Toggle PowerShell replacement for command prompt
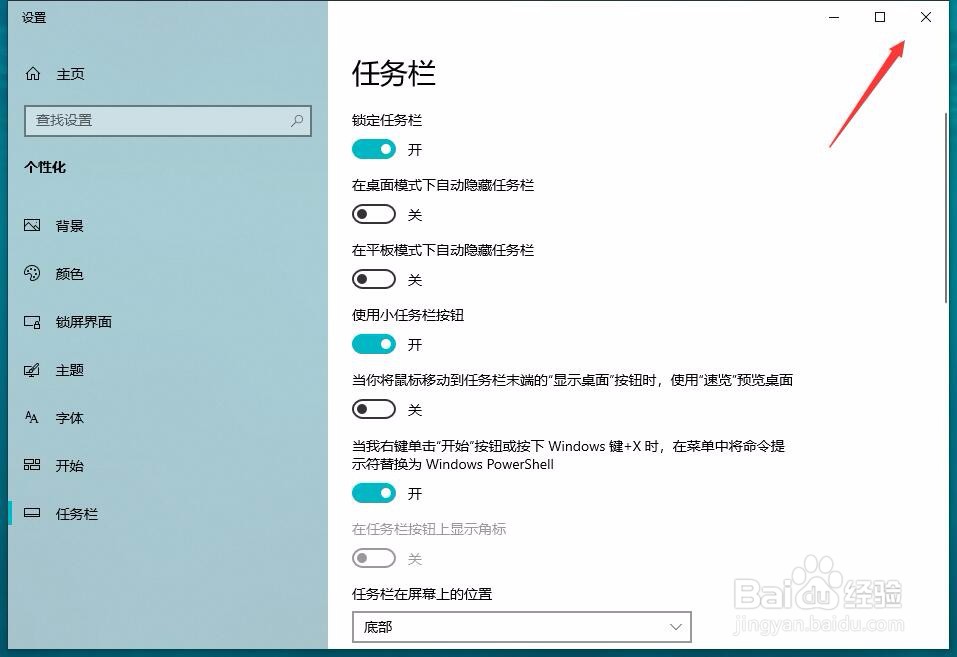Viewport: 957px width, 657px height. (x=374, y=492)
